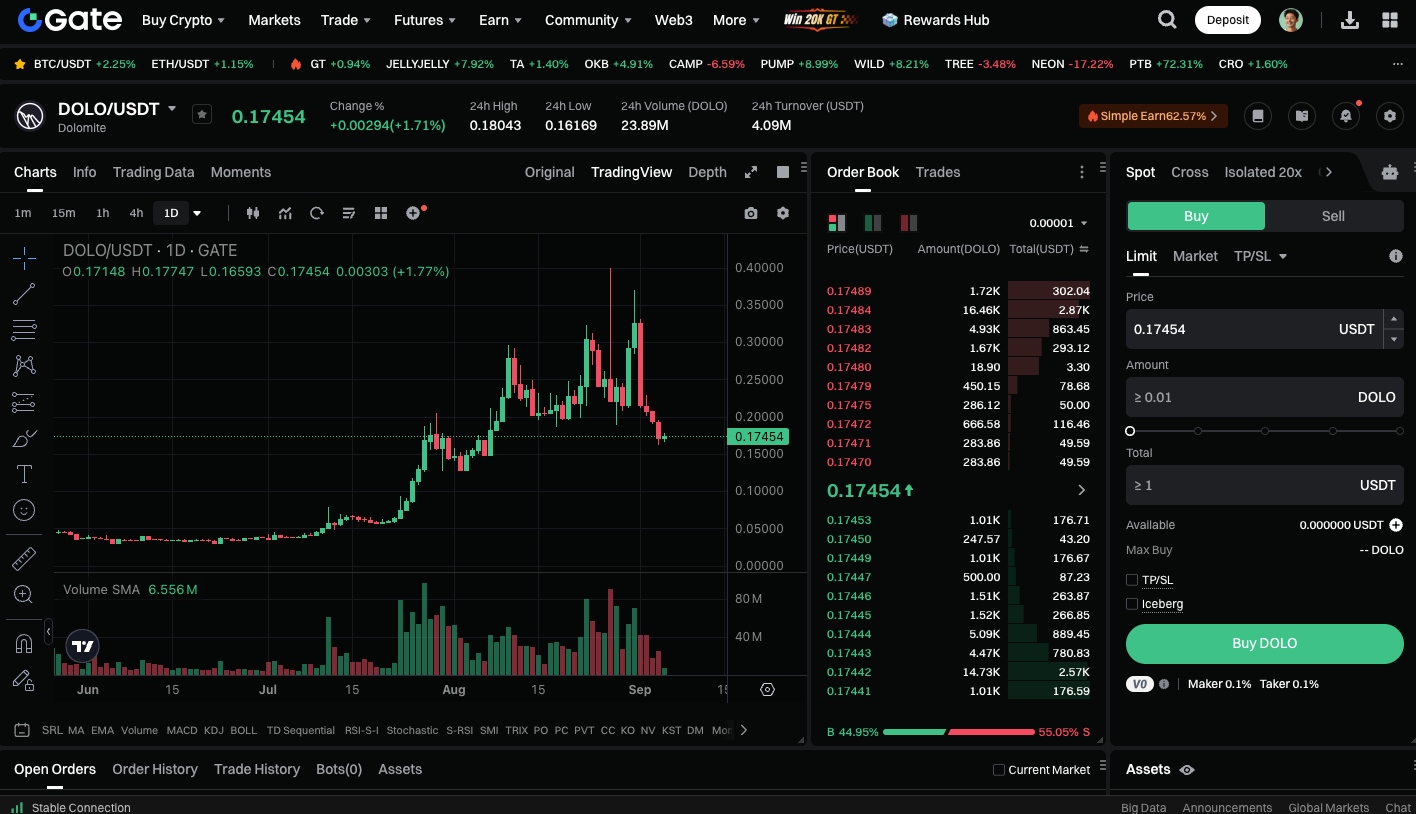Add funds with plus icon beside Available
The image size is (1416, 814).
pyautogui.click(x=1396, y=525)
